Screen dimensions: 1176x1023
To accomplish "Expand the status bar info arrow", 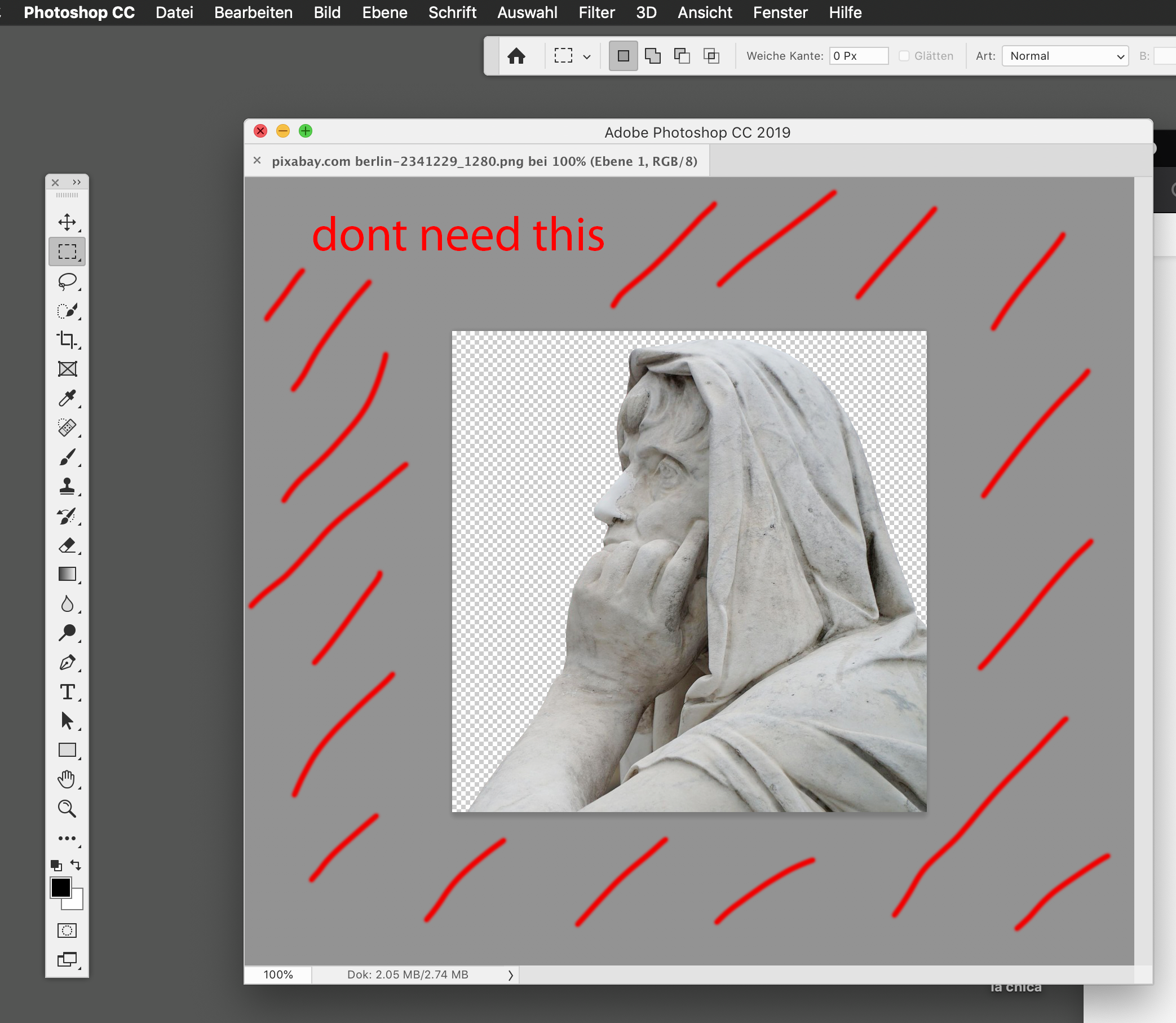I will pyautogui.click(x=511, y=975).
